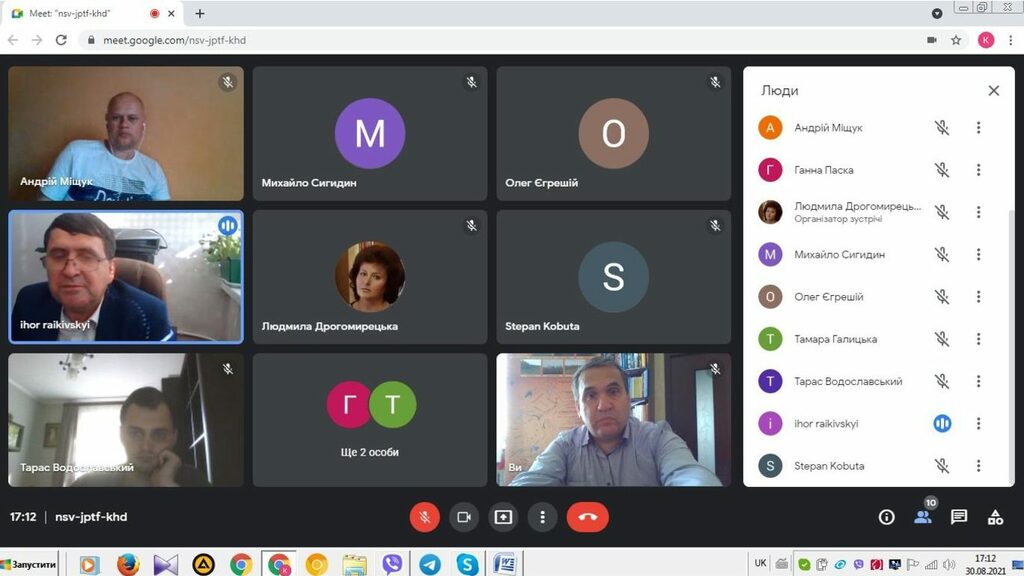Bookmark page with the star icon
The width and height of the screenshot is (1024, 576).
coord(956,40)
